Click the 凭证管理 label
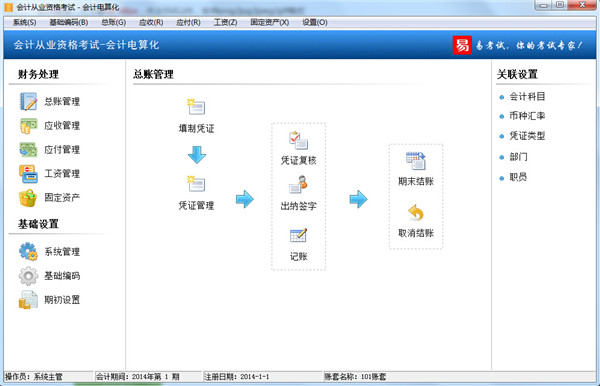This screenshot has width=600, height=386. point(196,206)
